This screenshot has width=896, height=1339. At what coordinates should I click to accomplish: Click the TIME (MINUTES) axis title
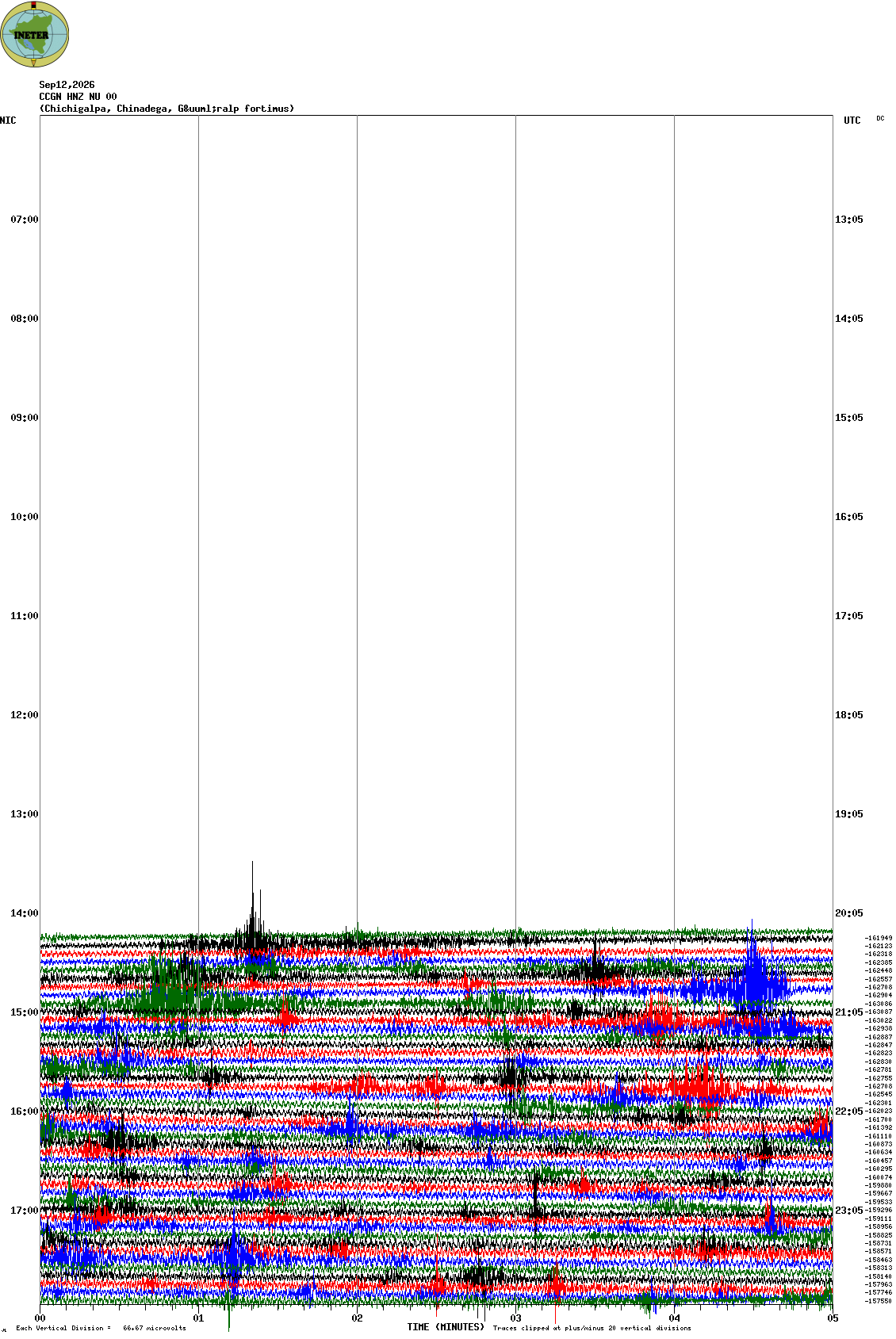coord(446,1327)
